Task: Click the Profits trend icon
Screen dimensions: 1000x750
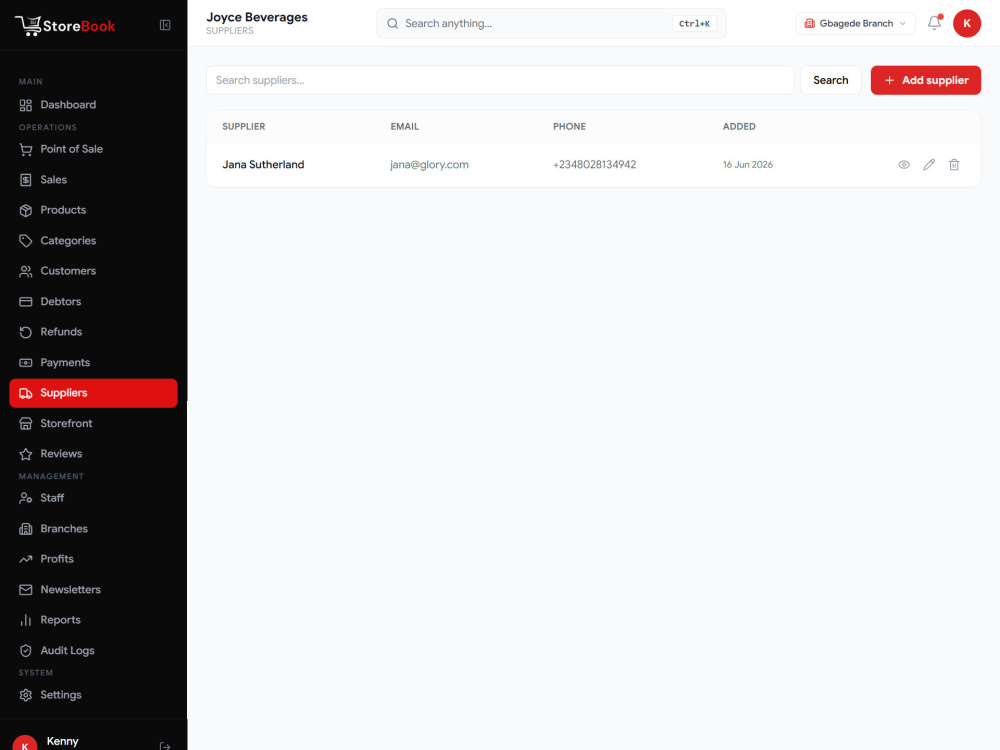Action: coord(26,559)
